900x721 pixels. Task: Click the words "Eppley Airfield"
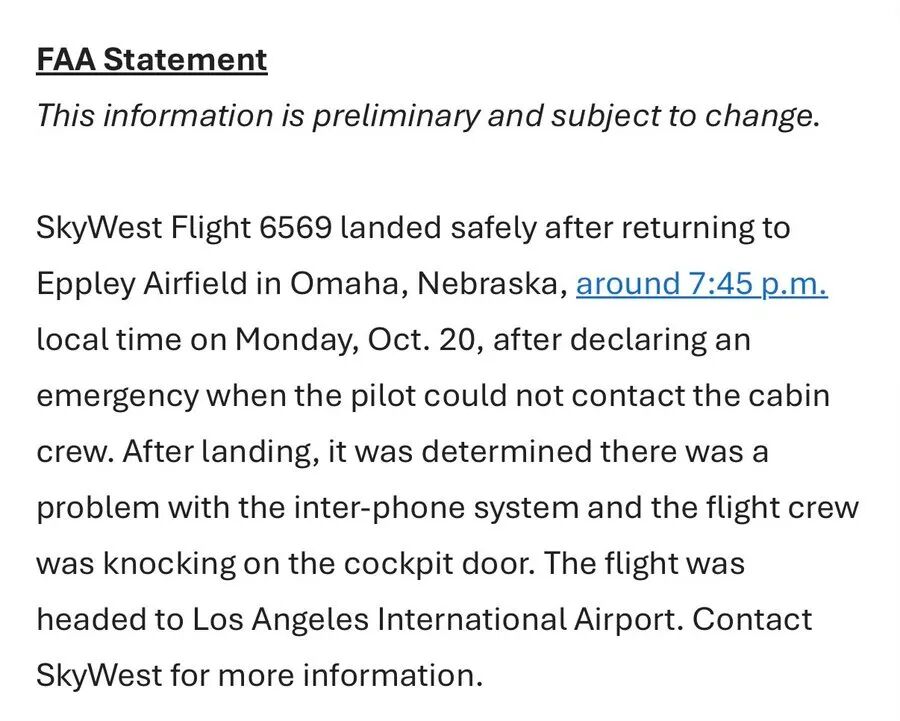click(149, 284)
